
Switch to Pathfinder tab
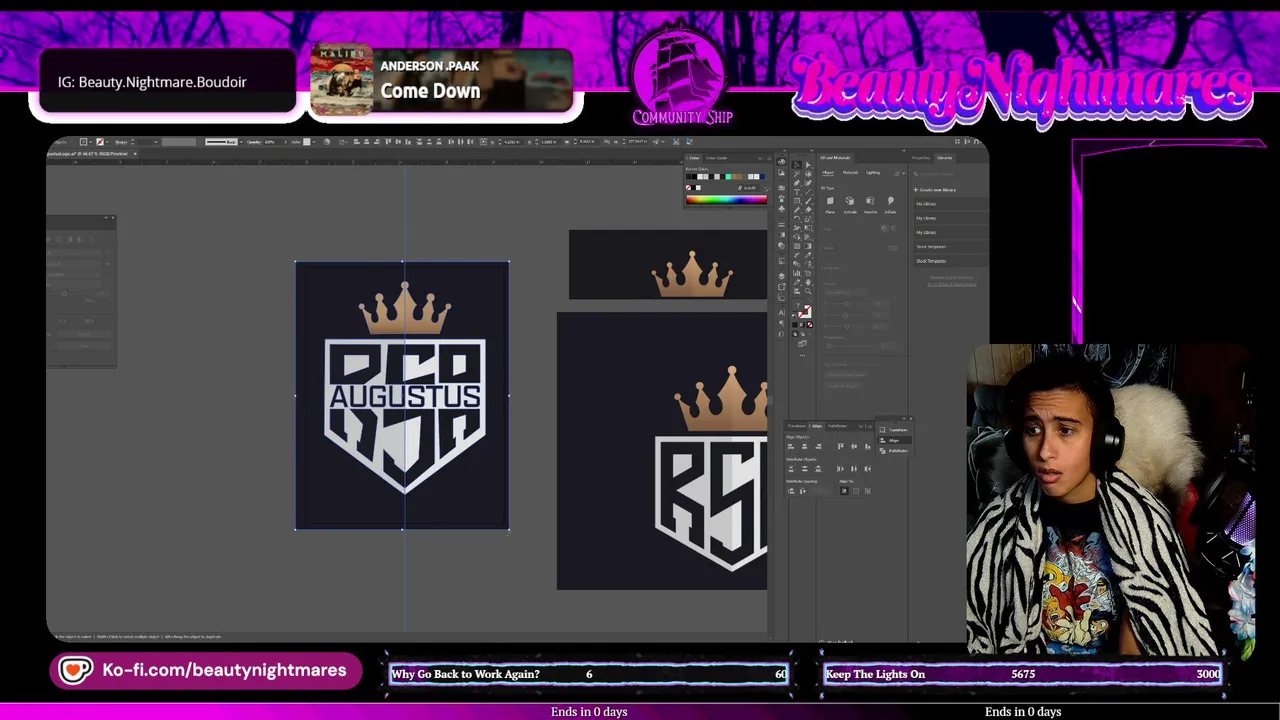click(837, 426)
